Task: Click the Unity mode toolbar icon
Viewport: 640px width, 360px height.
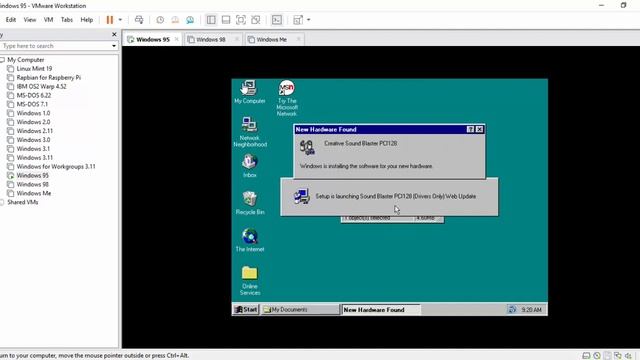Action: pos(256,20)
